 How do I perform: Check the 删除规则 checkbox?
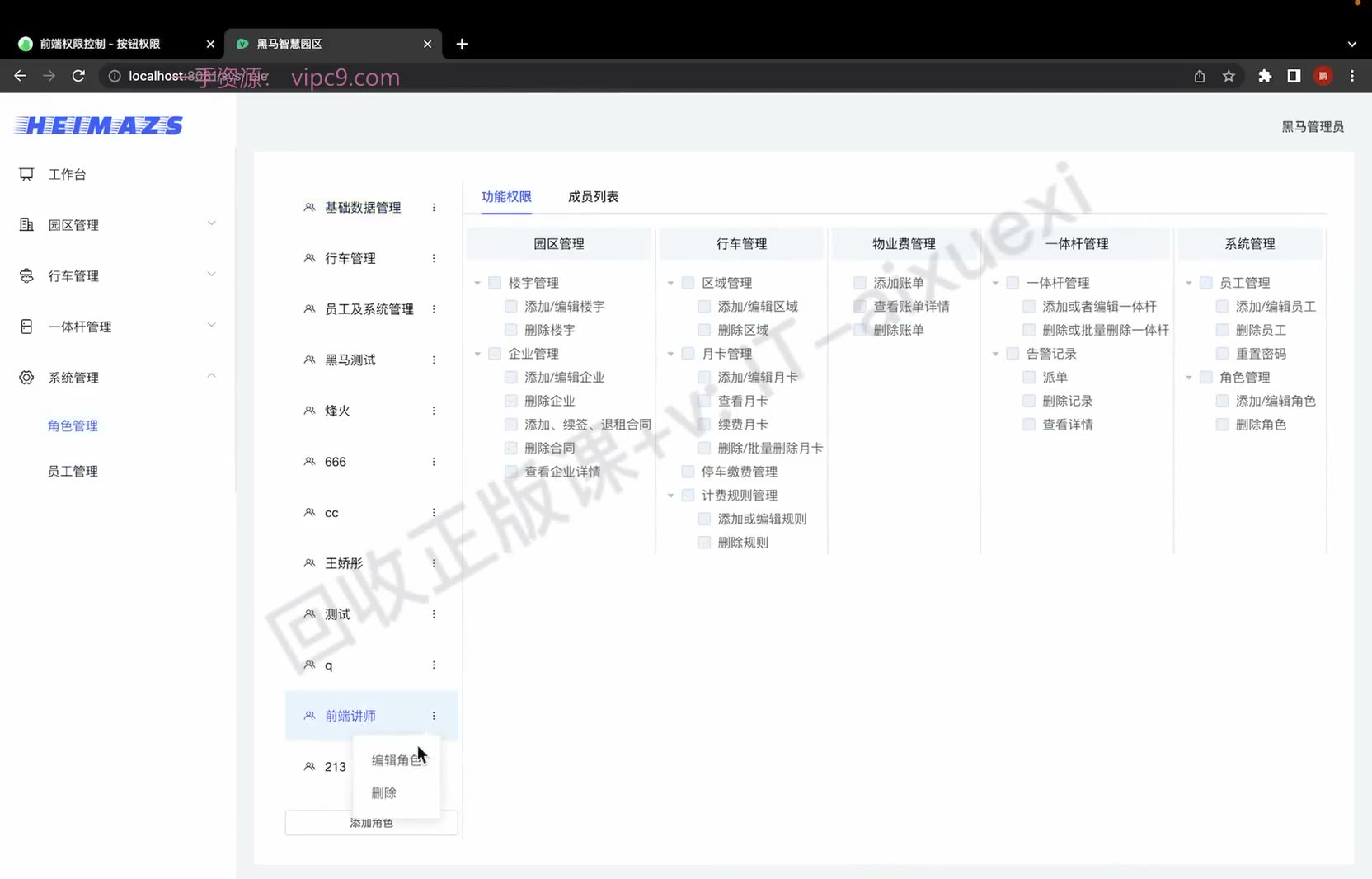coord(704,543)
